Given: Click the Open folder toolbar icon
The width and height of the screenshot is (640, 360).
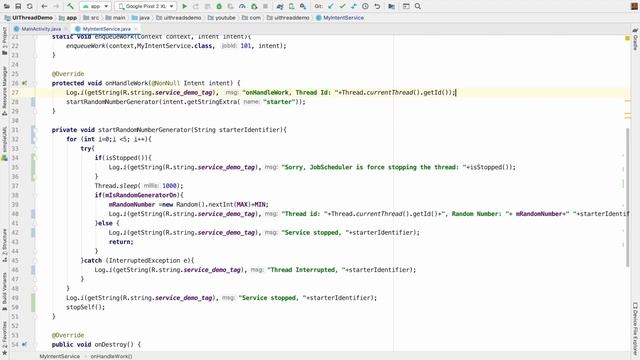Looking at the screenshot, I should point(7,7).
